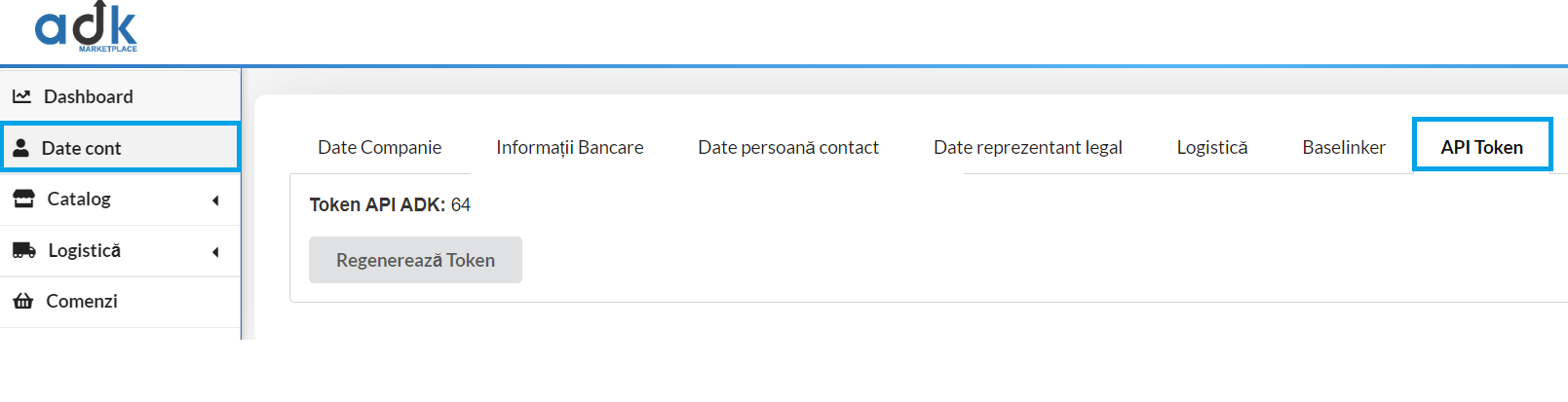This screenshot has height=402, width=1568.
Task: Expand the Catalog submenu arrow
Action: coord(215,201)
